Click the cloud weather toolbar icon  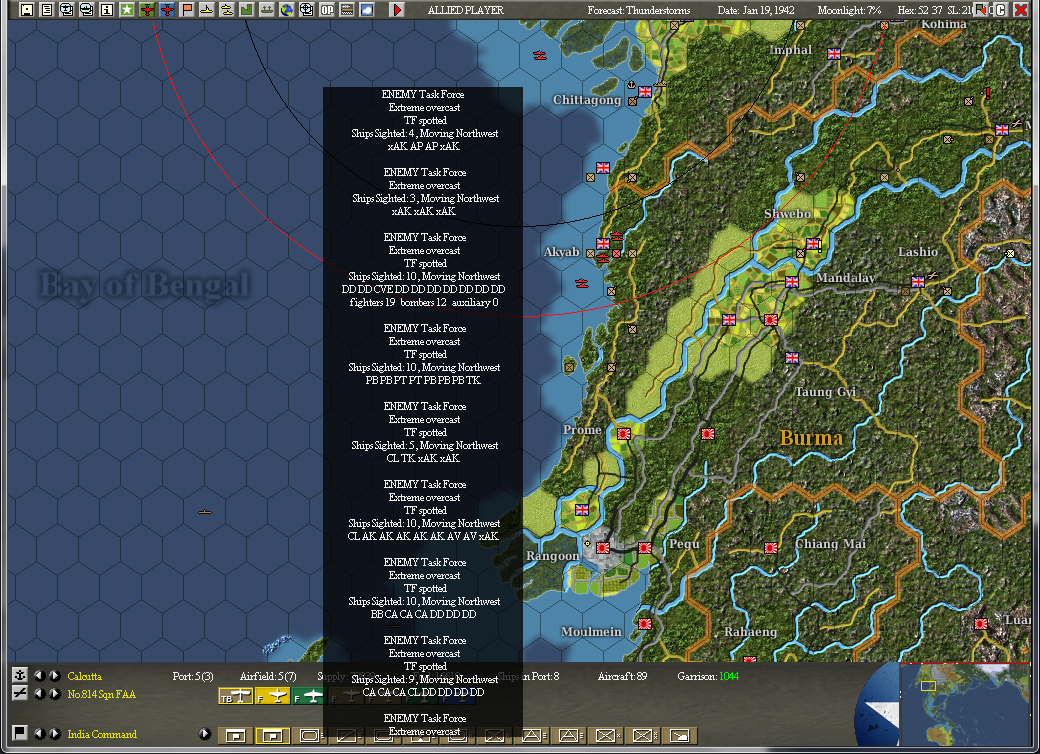[x=366, y=9]
